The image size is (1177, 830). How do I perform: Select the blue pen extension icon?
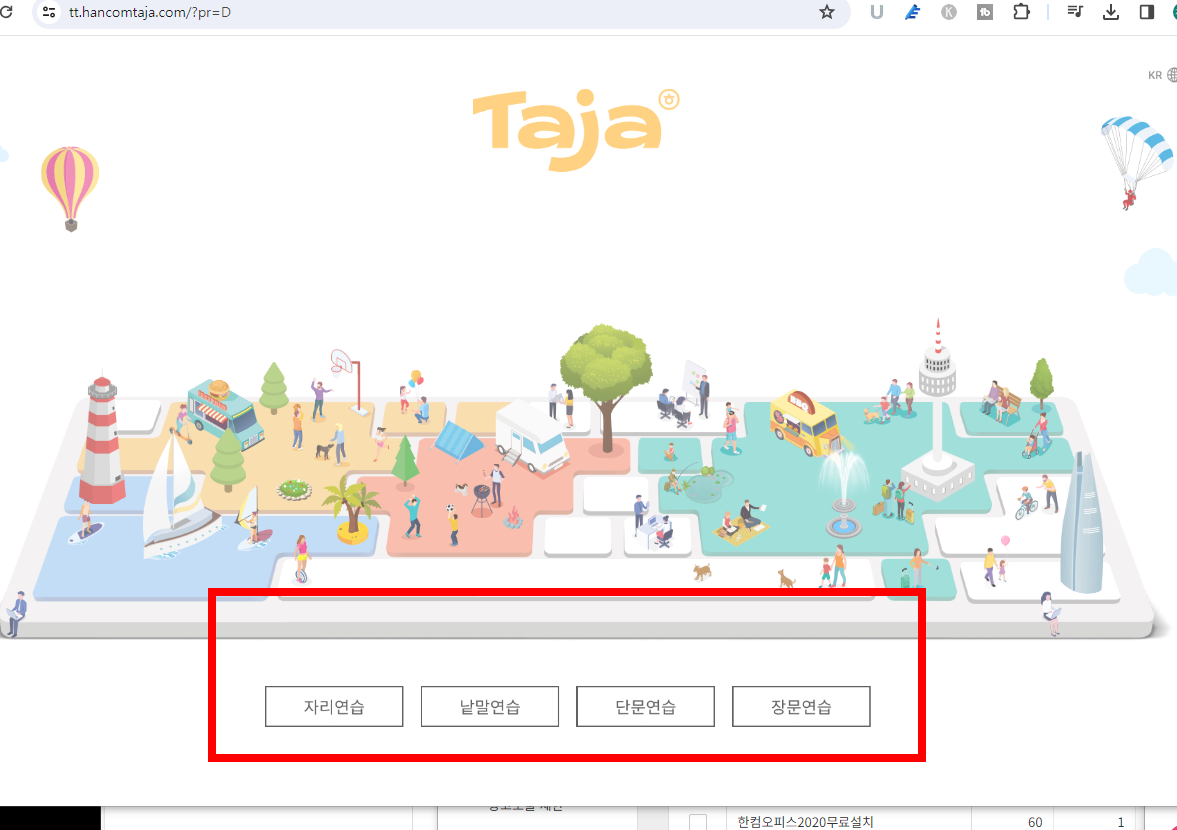tap(912, 14)
